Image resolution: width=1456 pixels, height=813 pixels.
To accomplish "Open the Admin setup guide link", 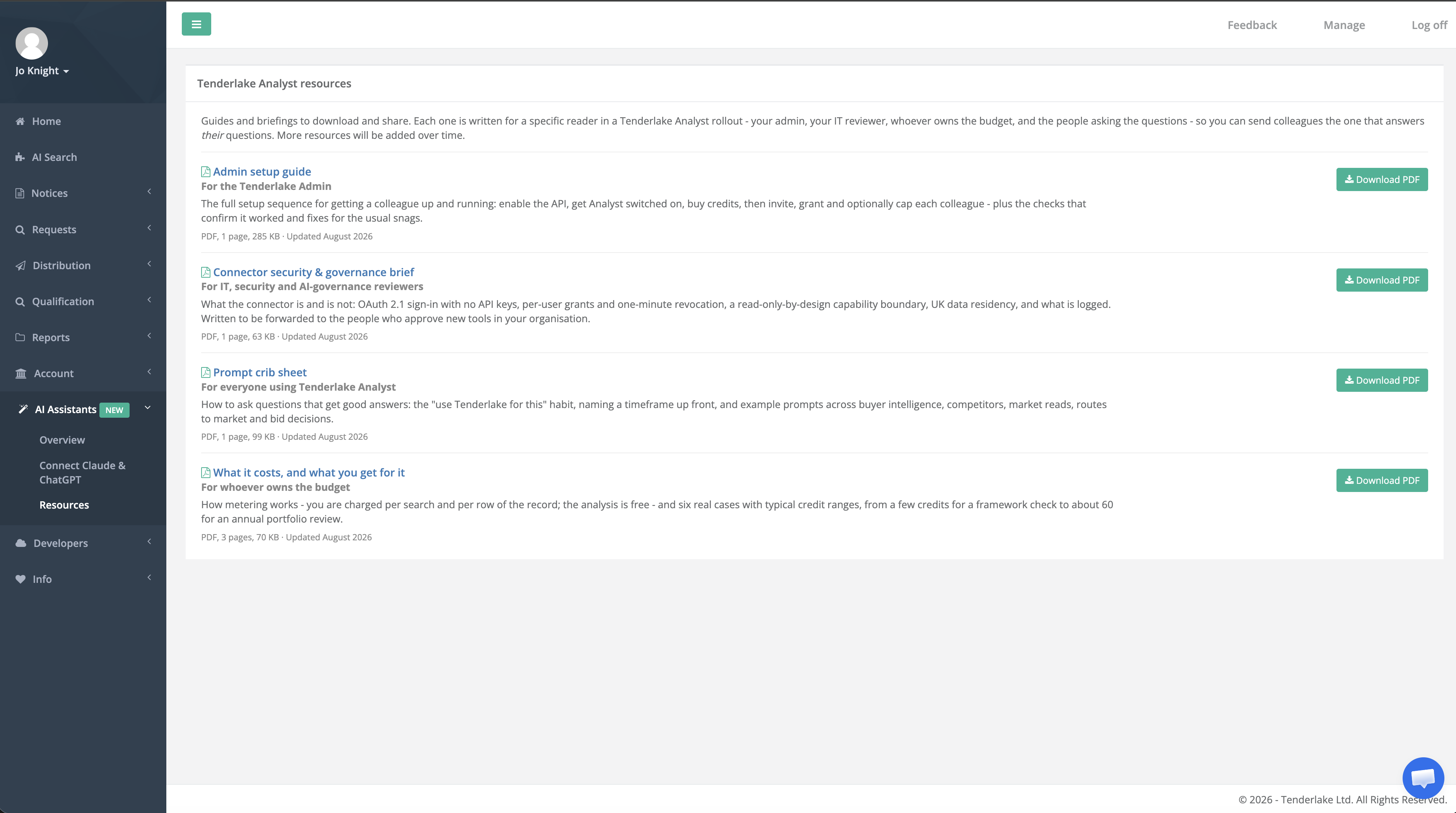I will pyautogui.click(x=262, y=172).
